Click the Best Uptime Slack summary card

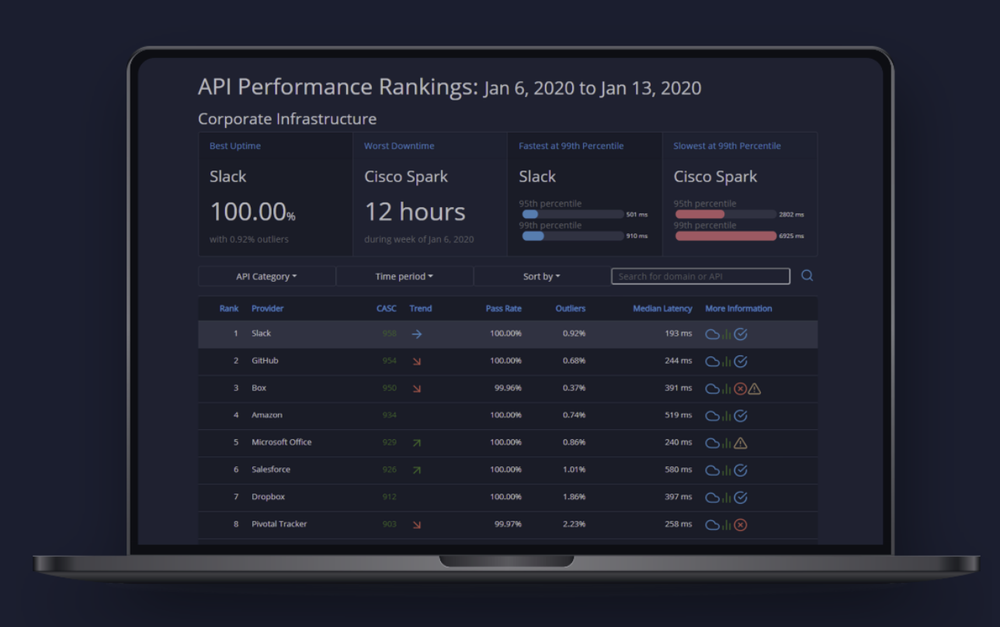[x=275, y=192]
